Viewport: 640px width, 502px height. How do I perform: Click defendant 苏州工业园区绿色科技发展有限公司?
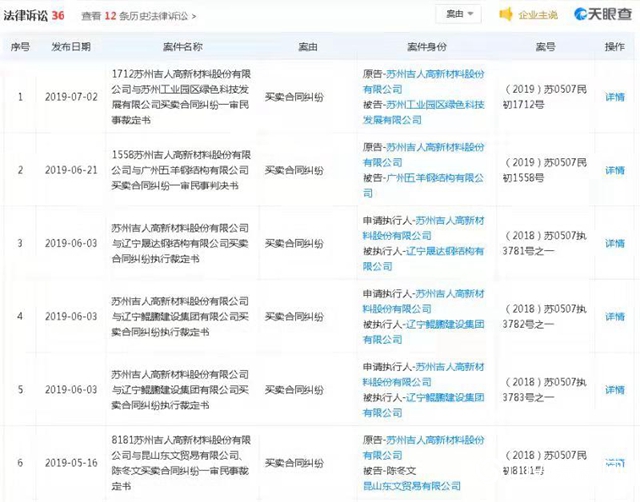pos(424,112)
